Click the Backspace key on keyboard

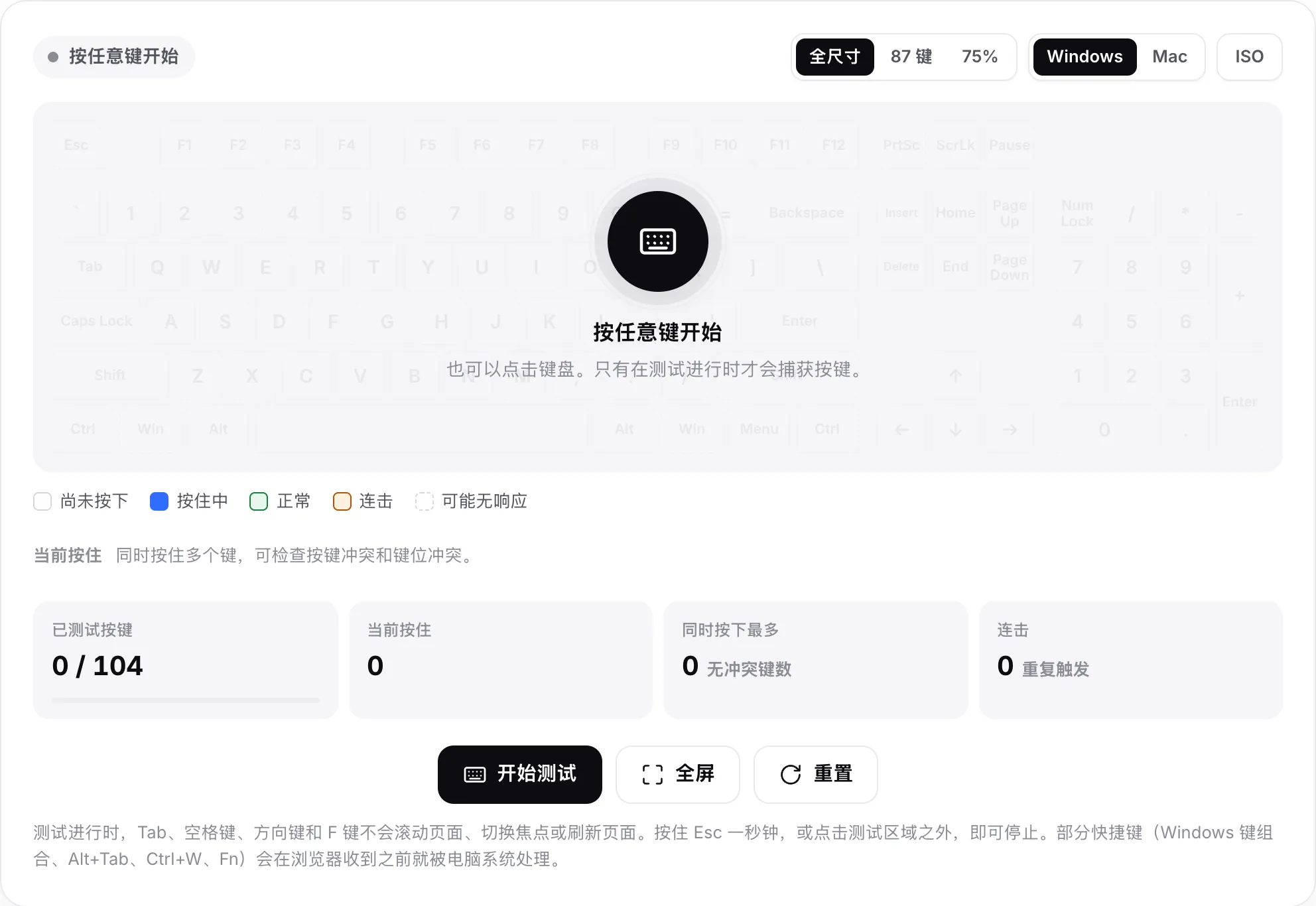807,213
